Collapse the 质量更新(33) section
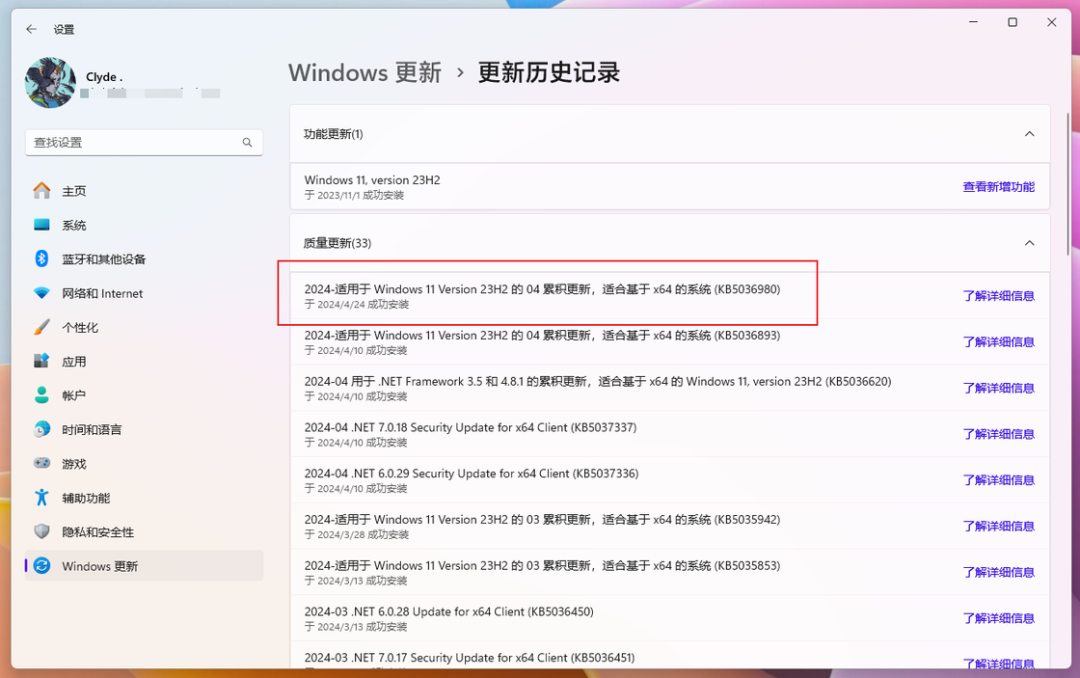The image size is (1080, 678). pyautogui.click(x=1029, y=243)
